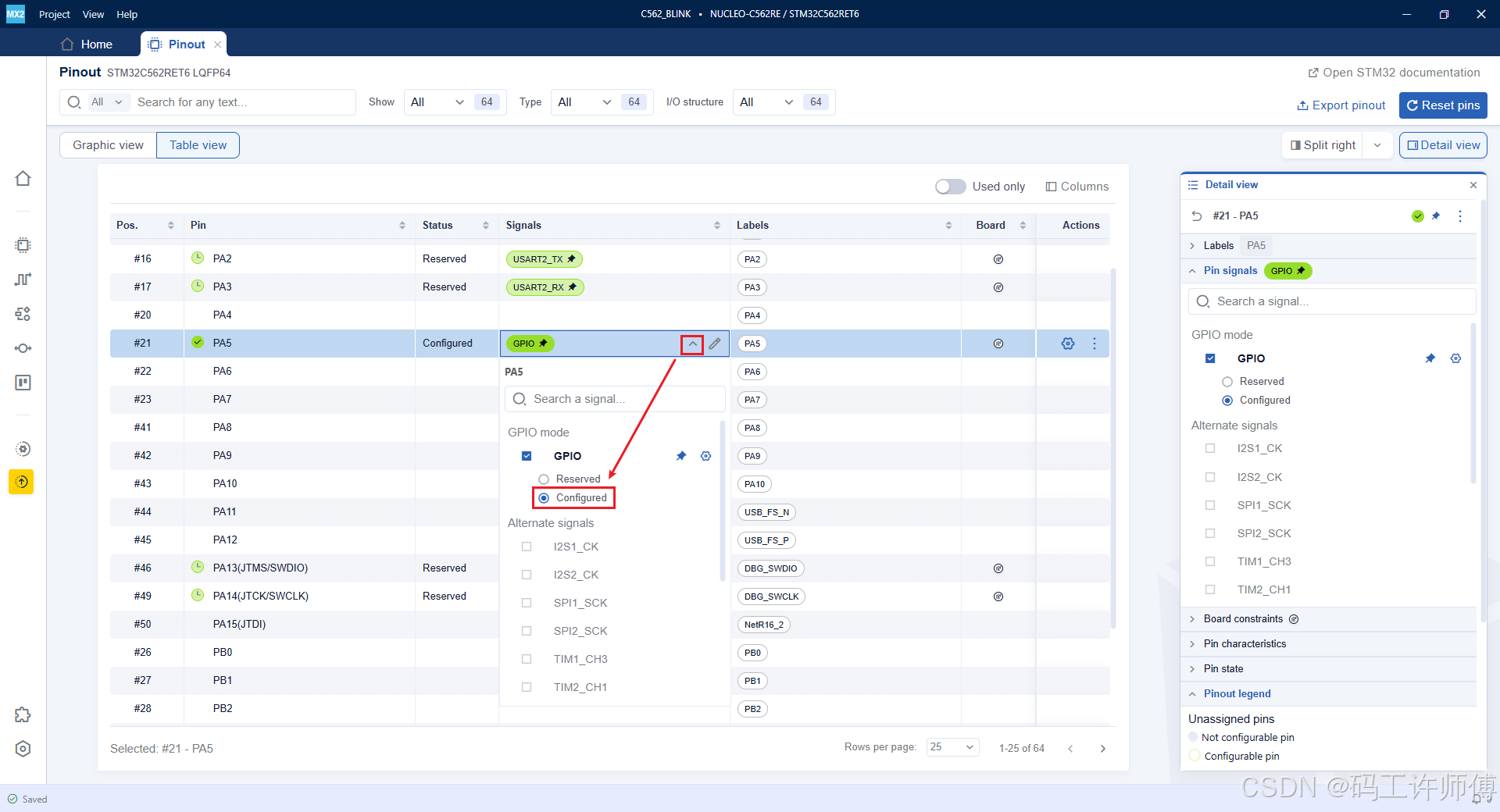Select Reserved radio in the signal dropdown
This screenshot has height=812, width=1500.
[x=544, y=479]
